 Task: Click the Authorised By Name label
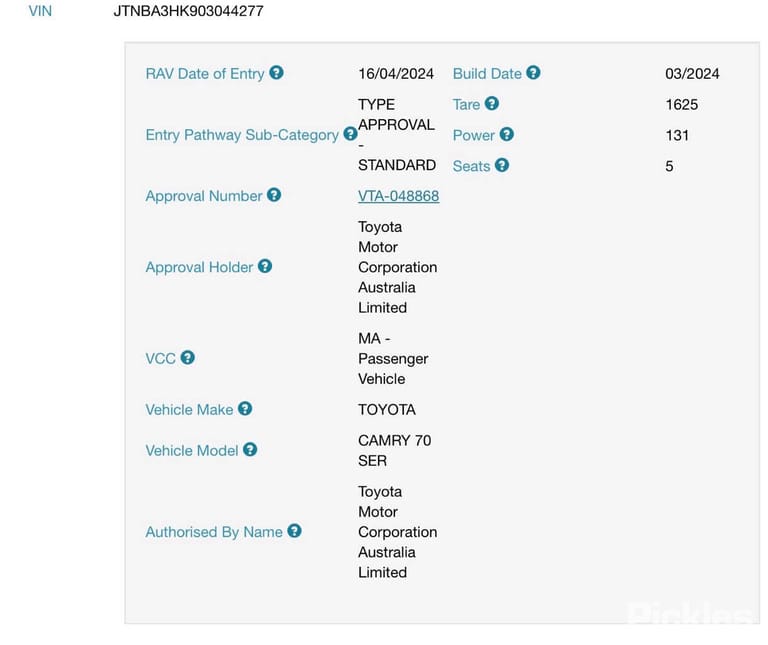coord(214,532)
